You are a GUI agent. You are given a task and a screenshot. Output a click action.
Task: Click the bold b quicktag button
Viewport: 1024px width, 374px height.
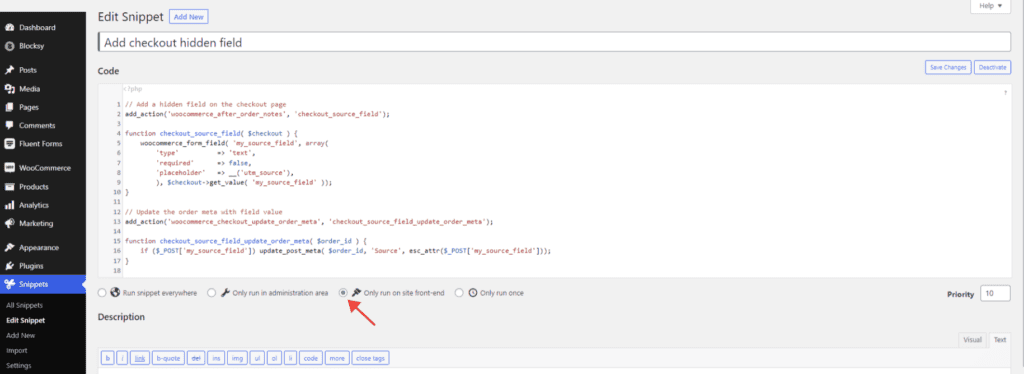point(108,358)
